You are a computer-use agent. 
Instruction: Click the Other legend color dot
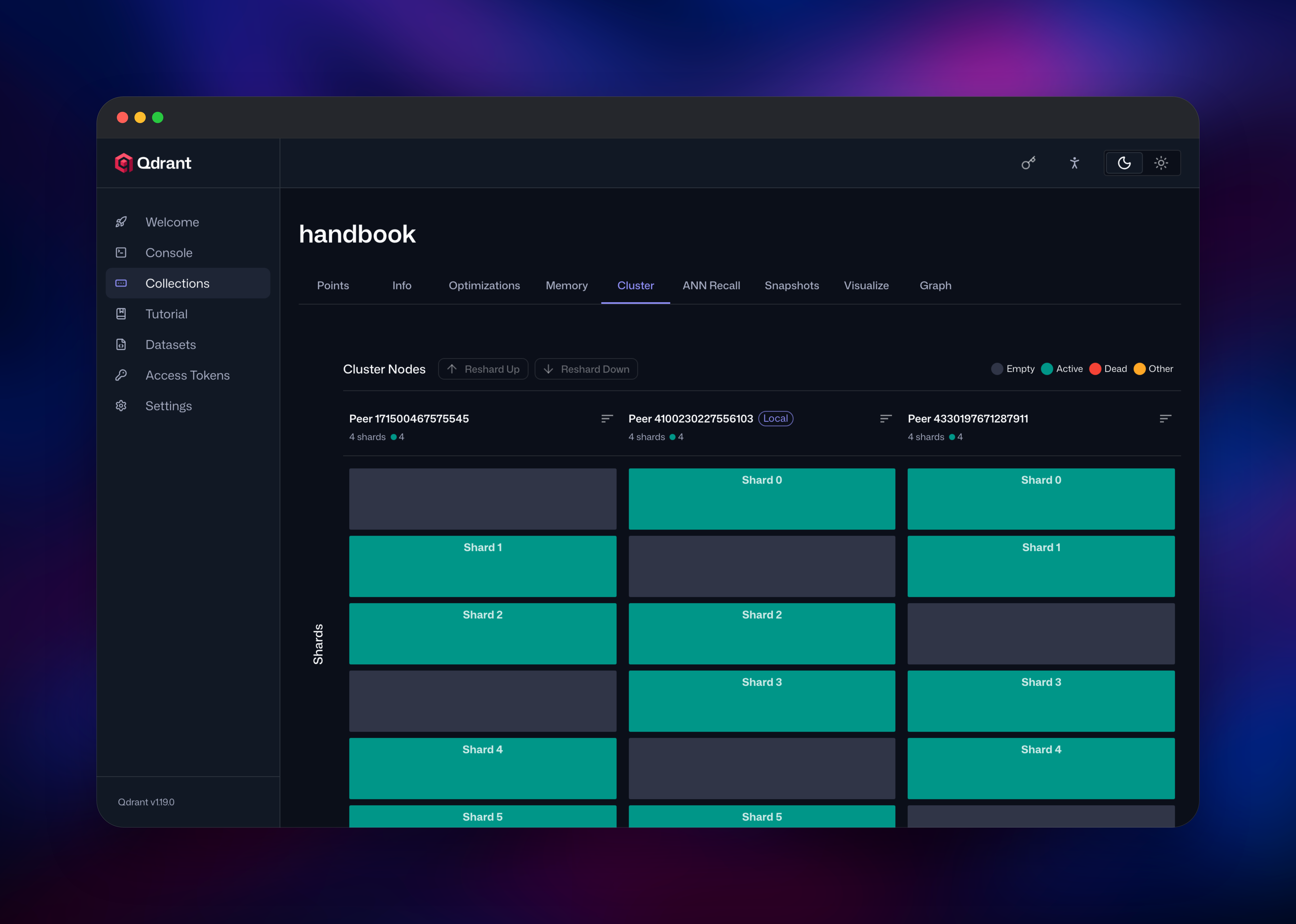click(x=1140, y=369)
